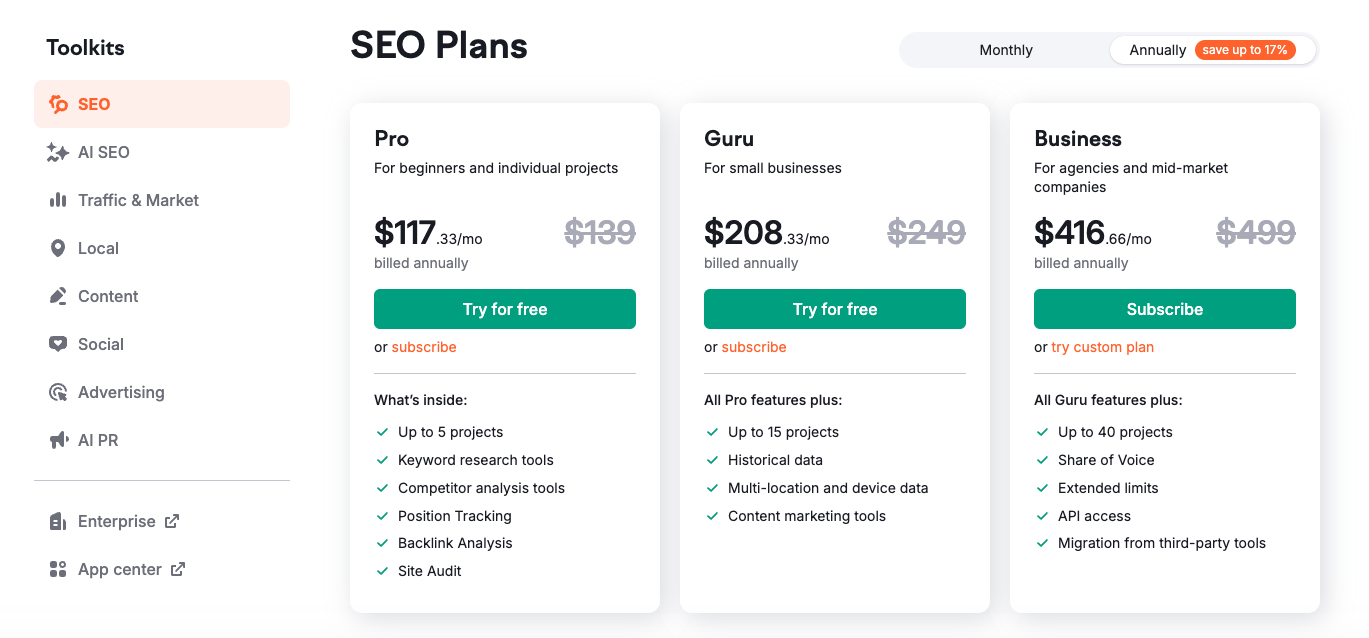Image resolution: width=1369 pixels, height=638 pixels.
Task: Subscribe to the Business plan
Action: (1164, 309)
